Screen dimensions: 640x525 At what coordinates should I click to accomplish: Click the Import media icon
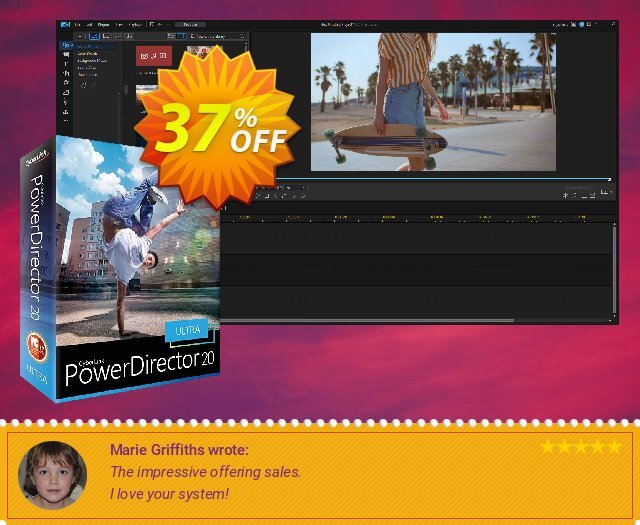coord(80,36)
